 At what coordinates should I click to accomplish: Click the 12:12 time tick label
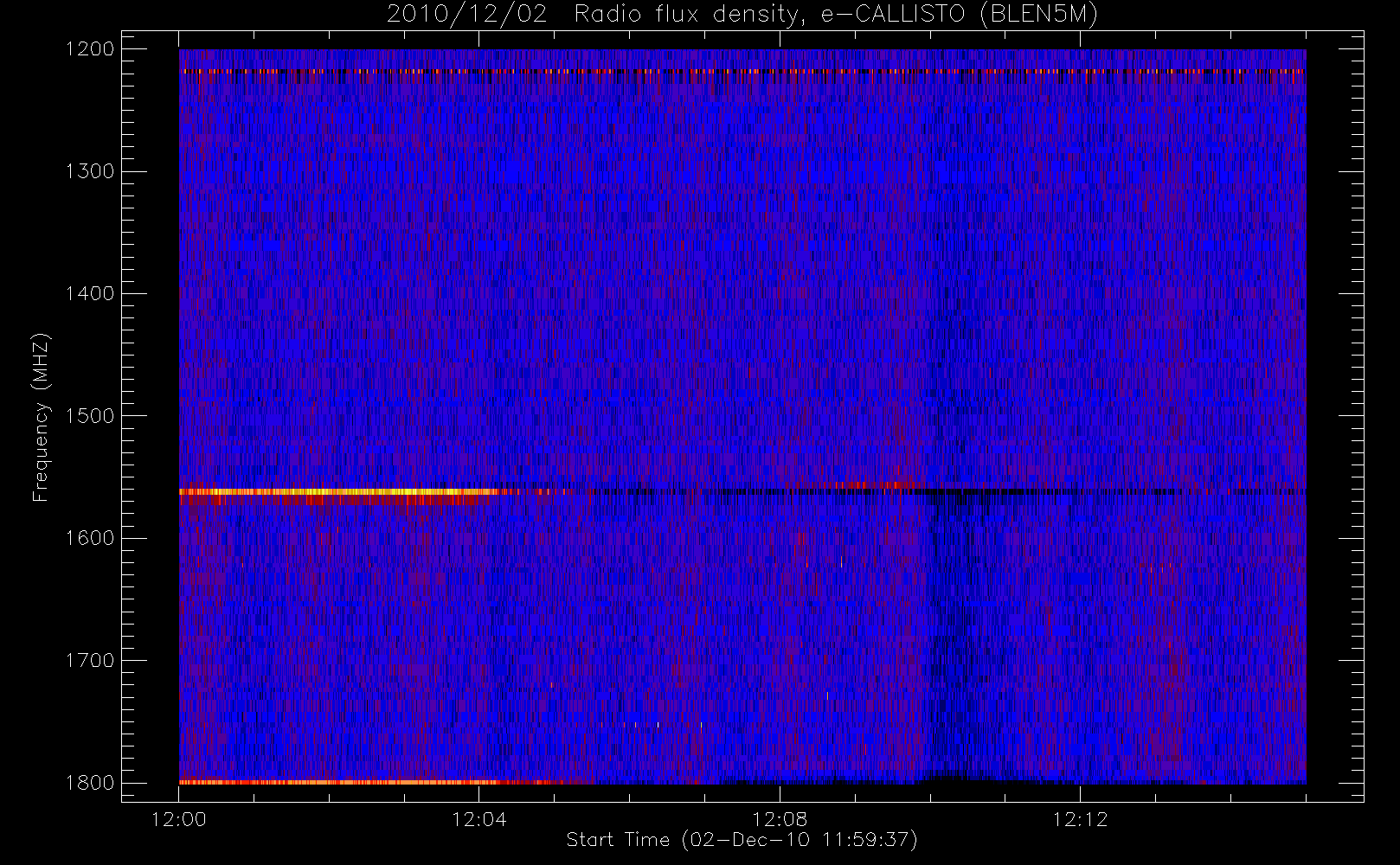pos(1080,819)
